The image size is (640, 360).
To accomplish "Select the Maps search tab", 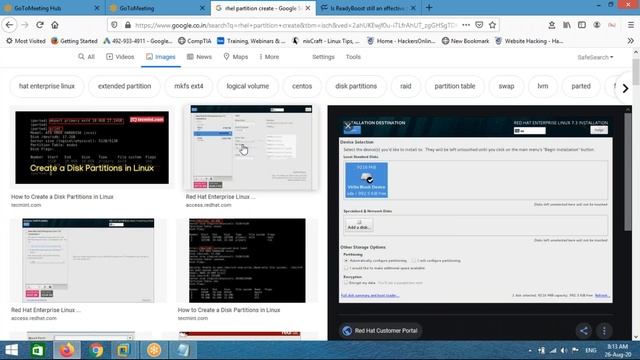I will [x=236, y=57].
